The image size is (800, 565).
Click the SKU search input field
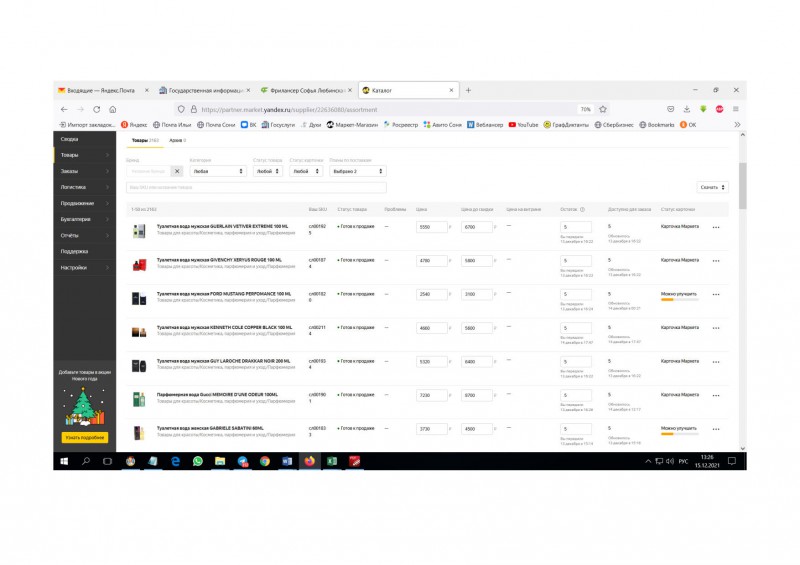256,187
